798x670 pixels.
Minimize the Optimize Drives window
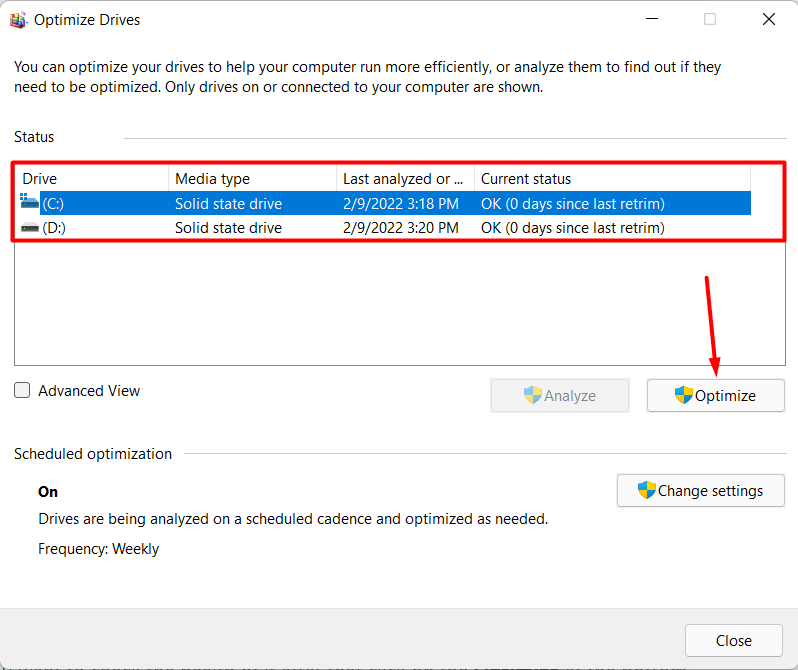pyautogui.click(x=651, y=19)
